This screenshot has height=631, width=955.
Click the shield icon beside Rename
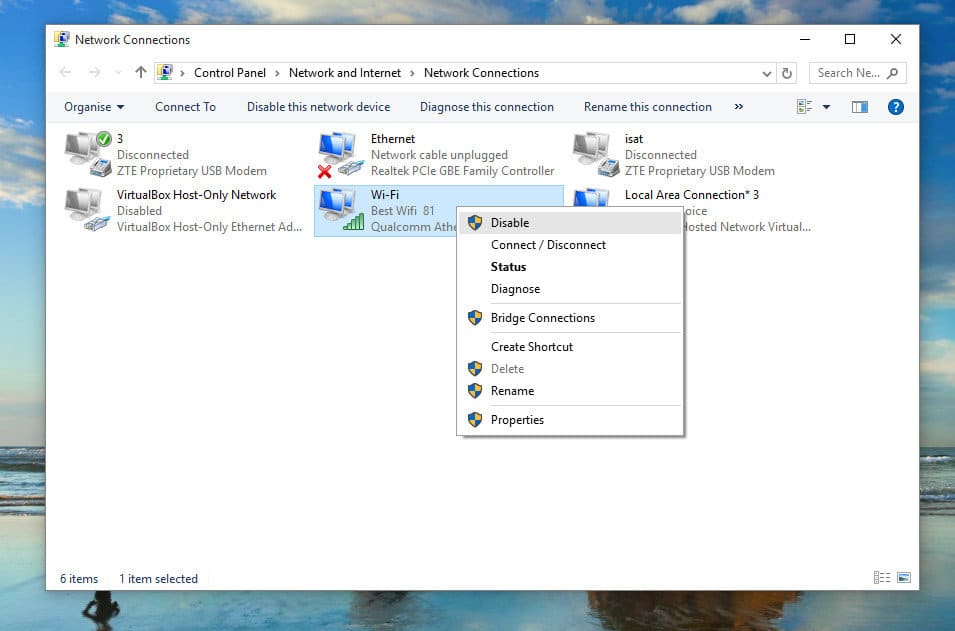click(475, 391)
